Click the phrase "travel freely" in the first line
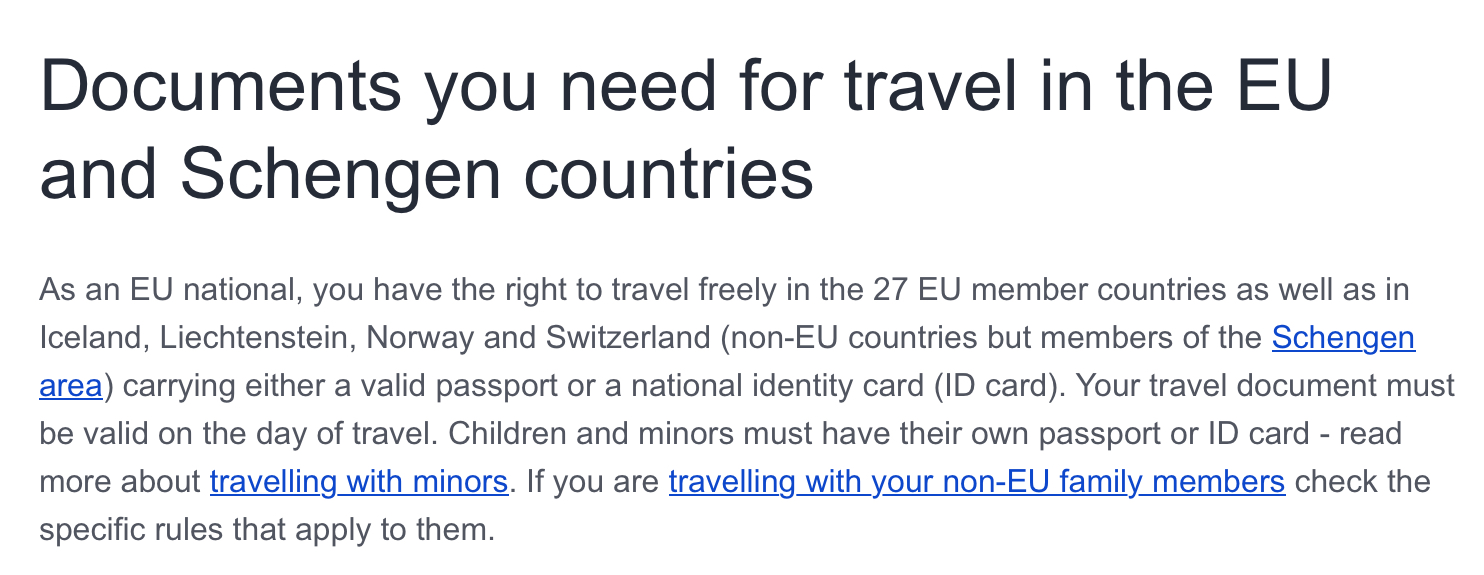Image resolution: width=1484 pixels, height=575 pixels. 631,291
